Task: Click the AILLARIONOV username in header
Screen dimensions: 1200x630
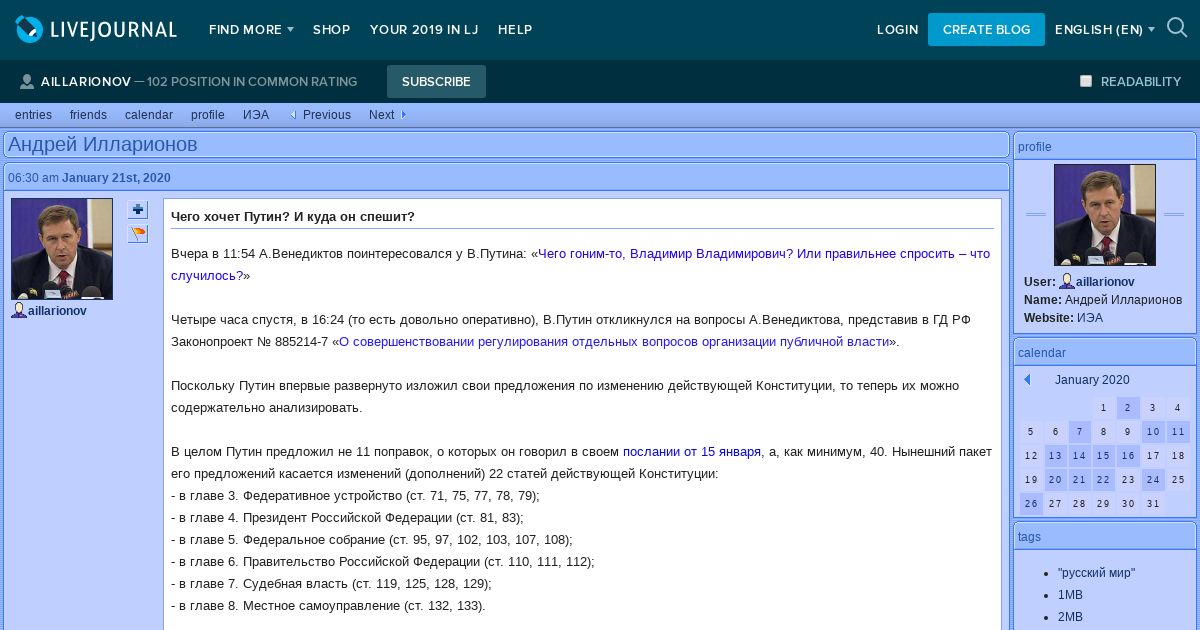Action: pyautogui.click(x=86, y=82)
